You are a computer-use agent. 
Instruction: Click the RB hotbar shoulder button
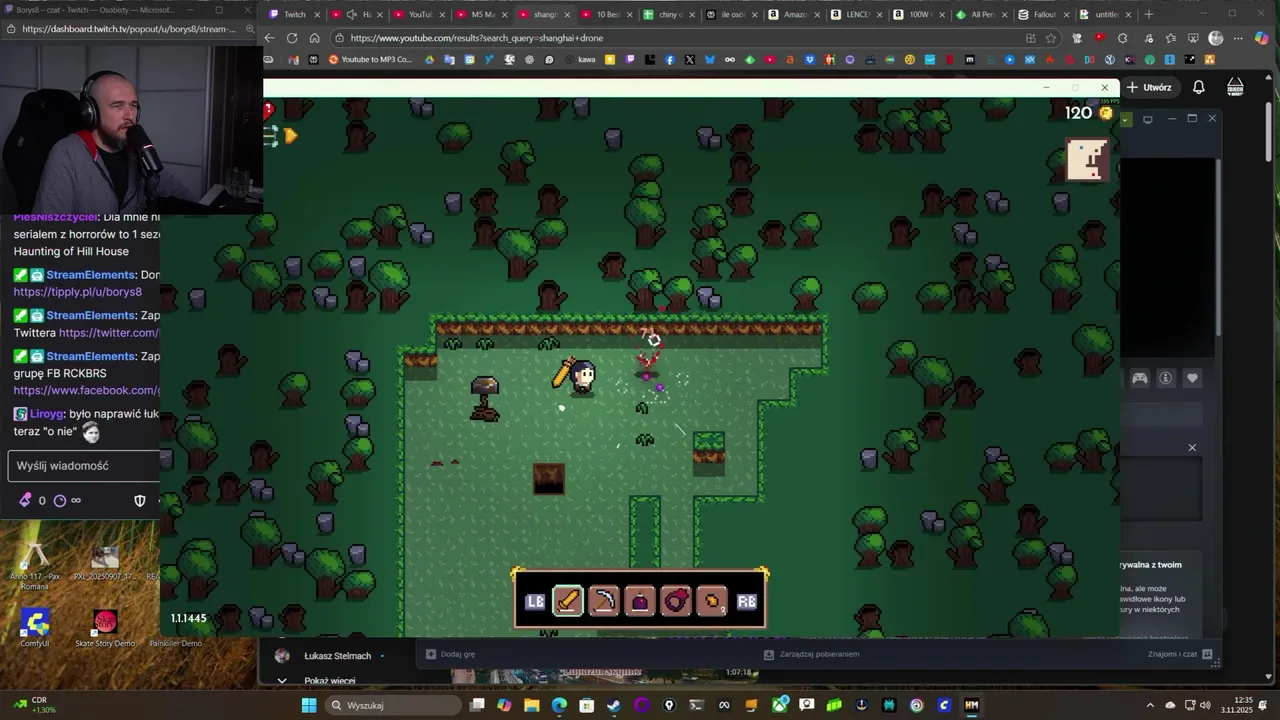pos(747,601)
